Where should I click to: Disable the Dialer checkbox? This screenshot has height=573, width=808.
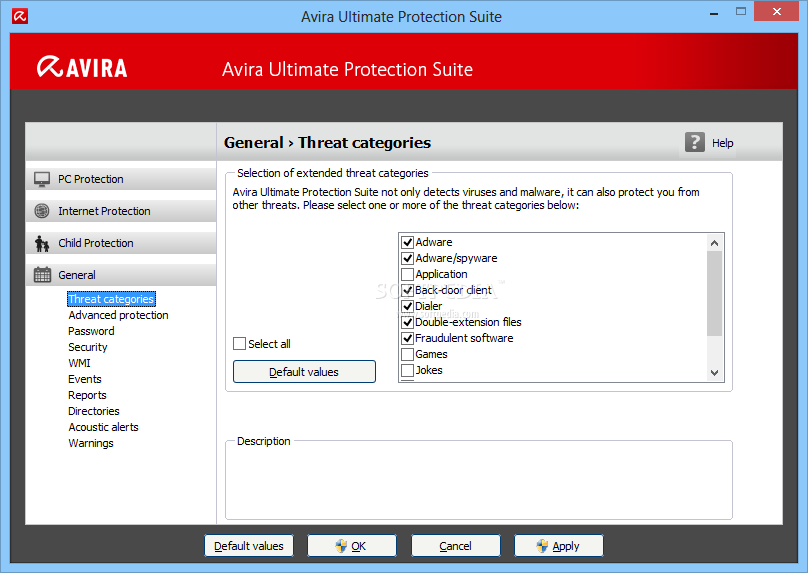point(408,306)
